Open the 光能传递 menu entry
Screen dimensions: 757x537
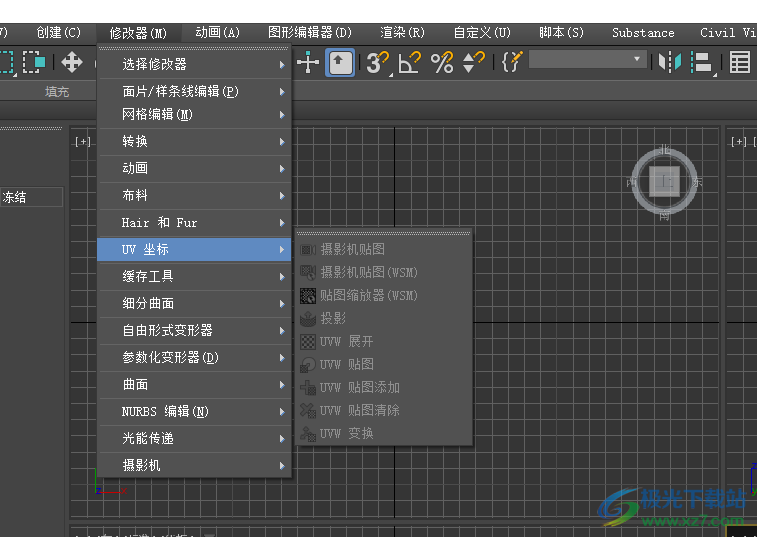point(195,439)
